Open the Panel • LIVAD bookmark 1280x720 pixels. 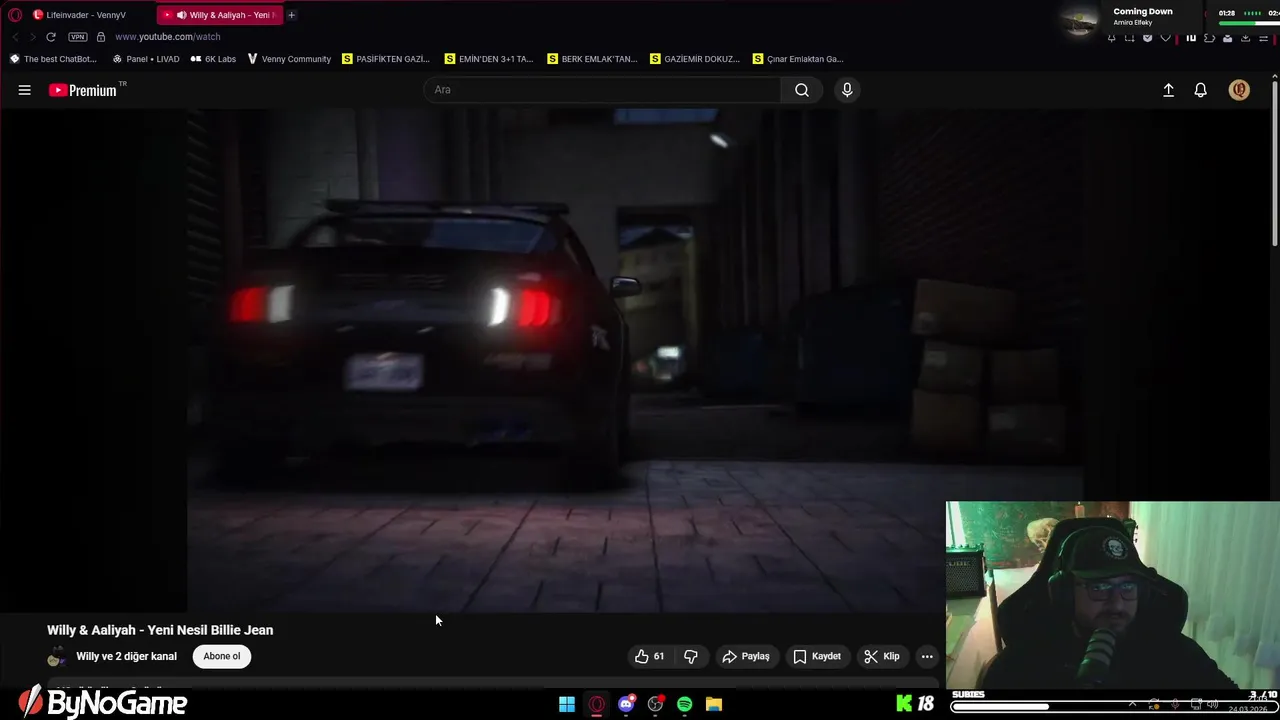[x=146, y=59]
